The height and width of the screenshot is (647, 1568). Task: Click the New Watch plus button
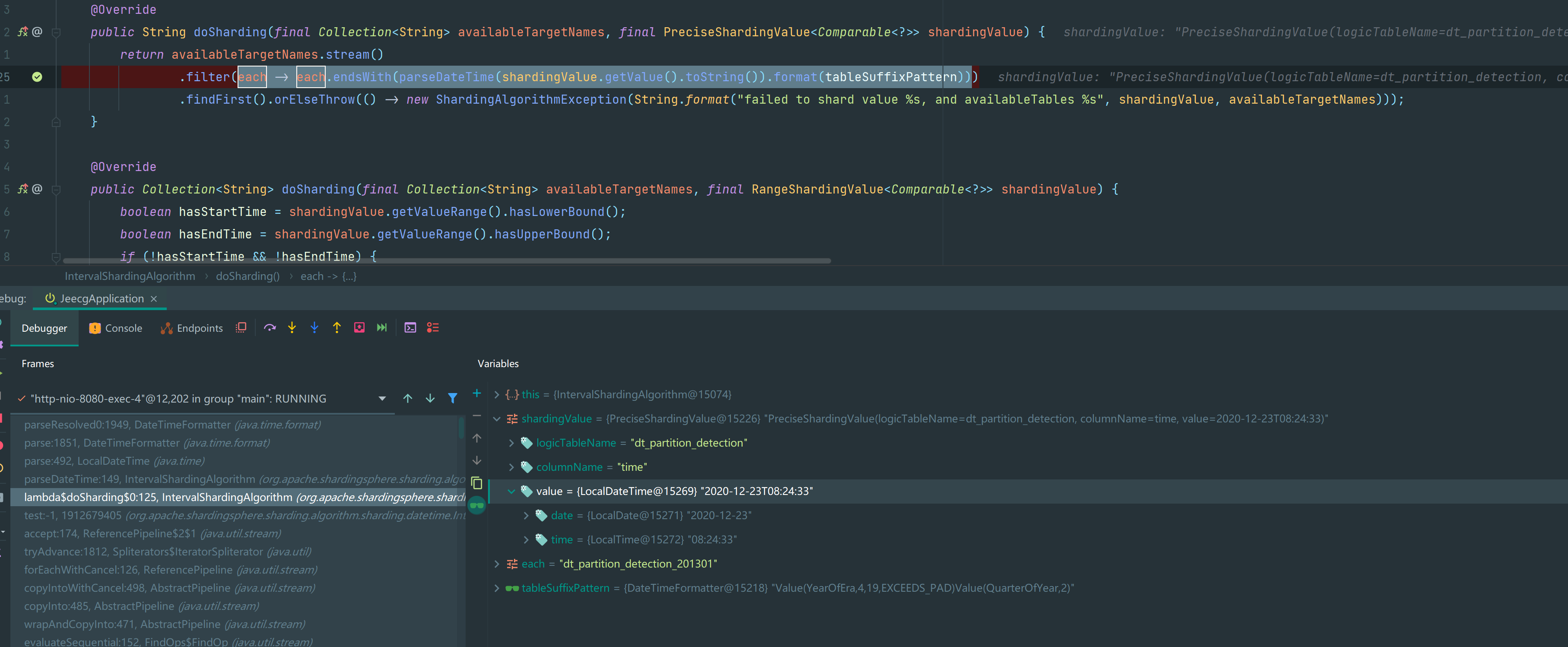pos(476,394)
